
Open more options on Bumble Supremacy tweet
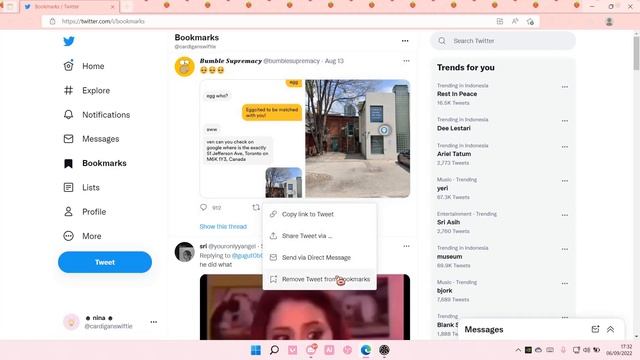406,61
